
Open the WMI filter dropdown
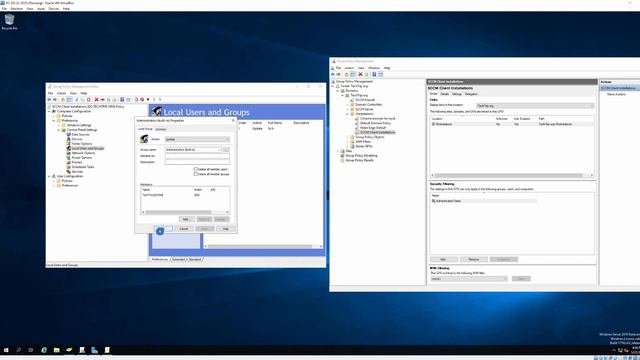[469, 278]
